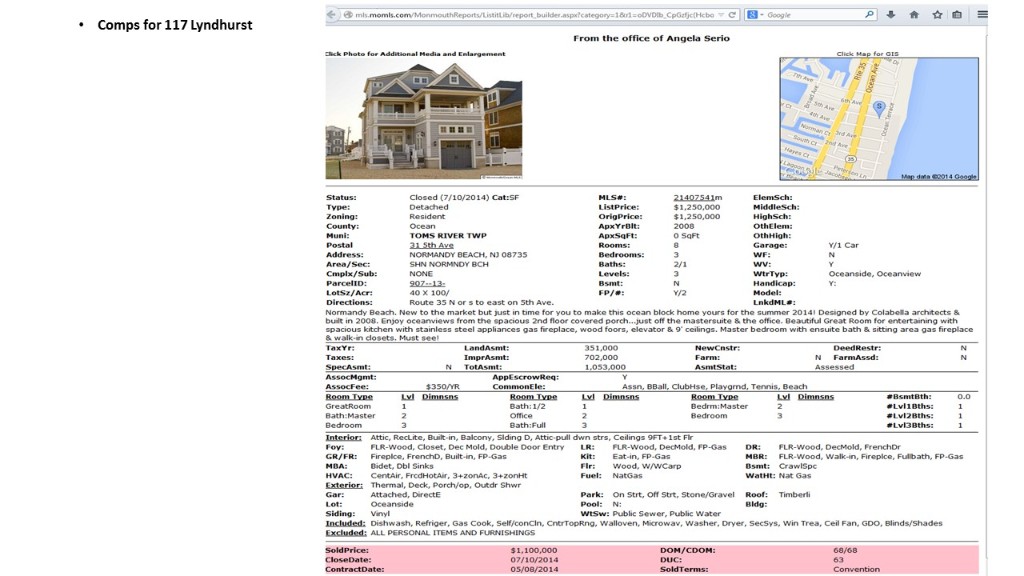The height and width of the screenshot is (576, 1024).
Task: Enlarge the house listing photo
Action: (x=423, y=118)
